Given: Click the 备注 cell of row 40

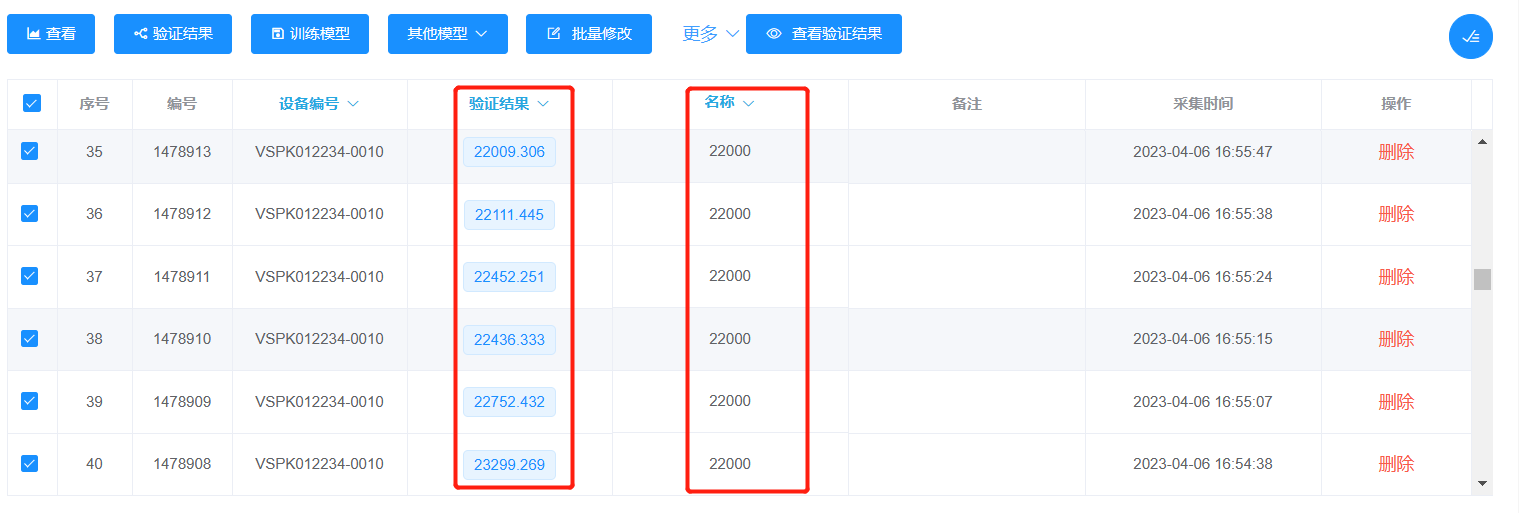Looking at the screenshot, I should coord(966,464).
